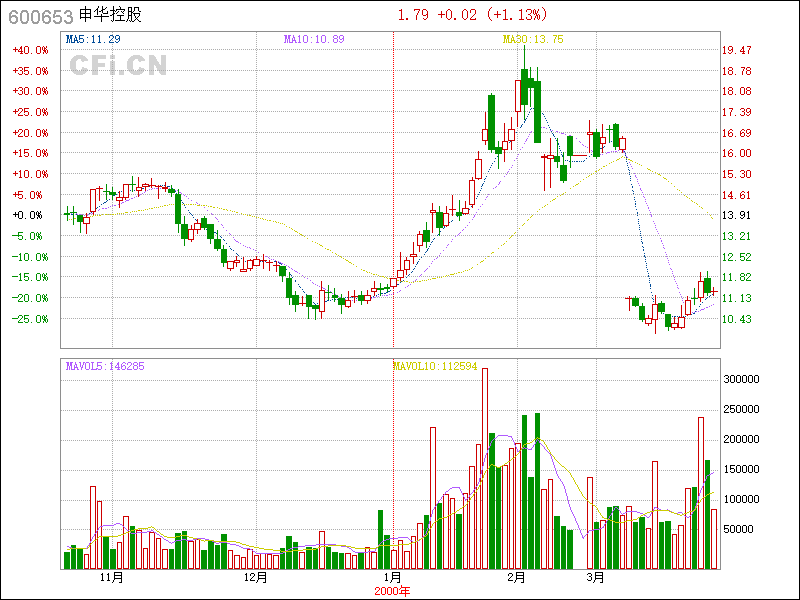Click the 250000 volume axis label
The image size is (800, 600).
coord(741,409)
